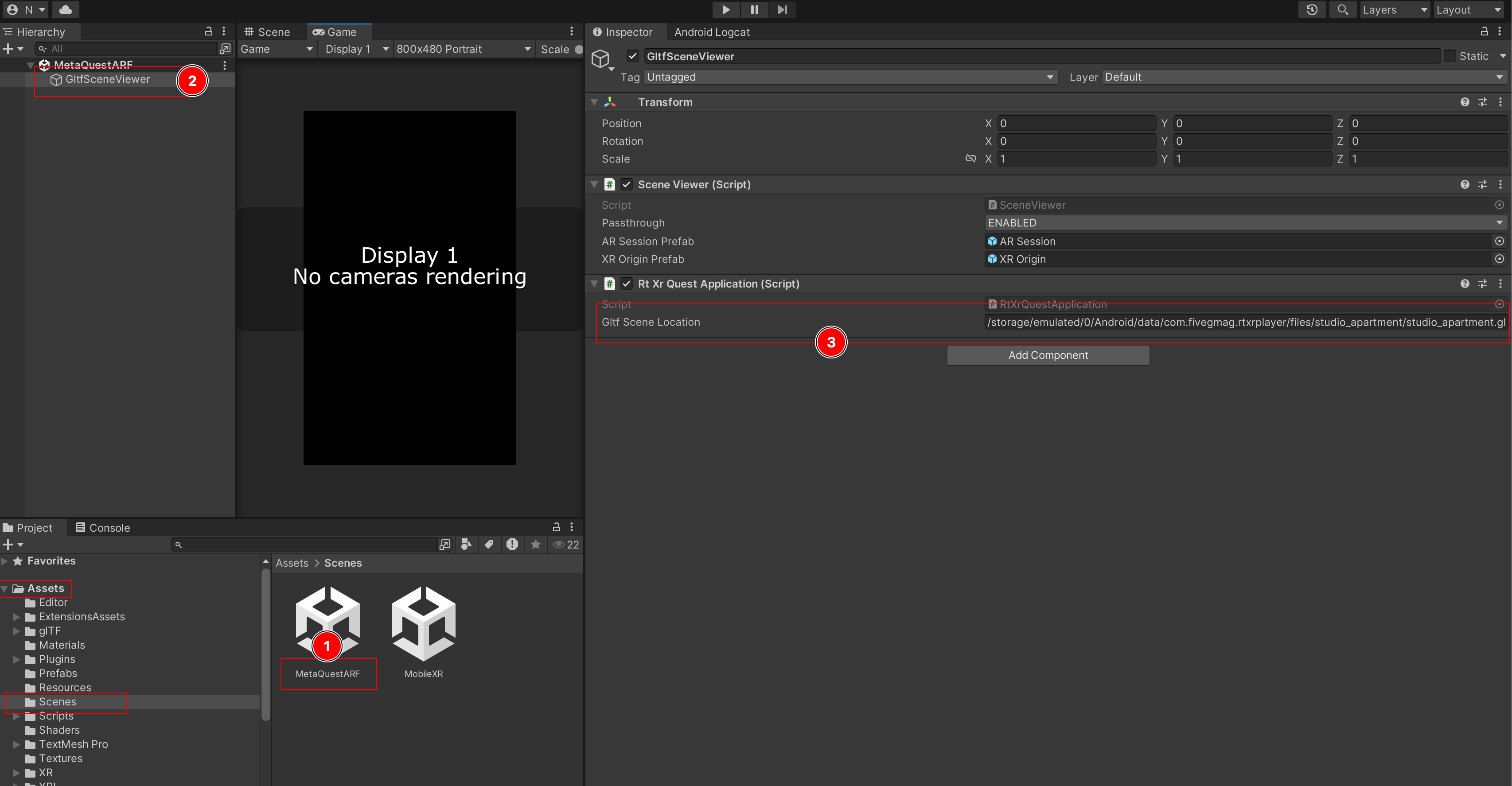Viewport: 1512px width, 786px height.
Task: Switch to the Scene tab
Action: tap(268, 32)
